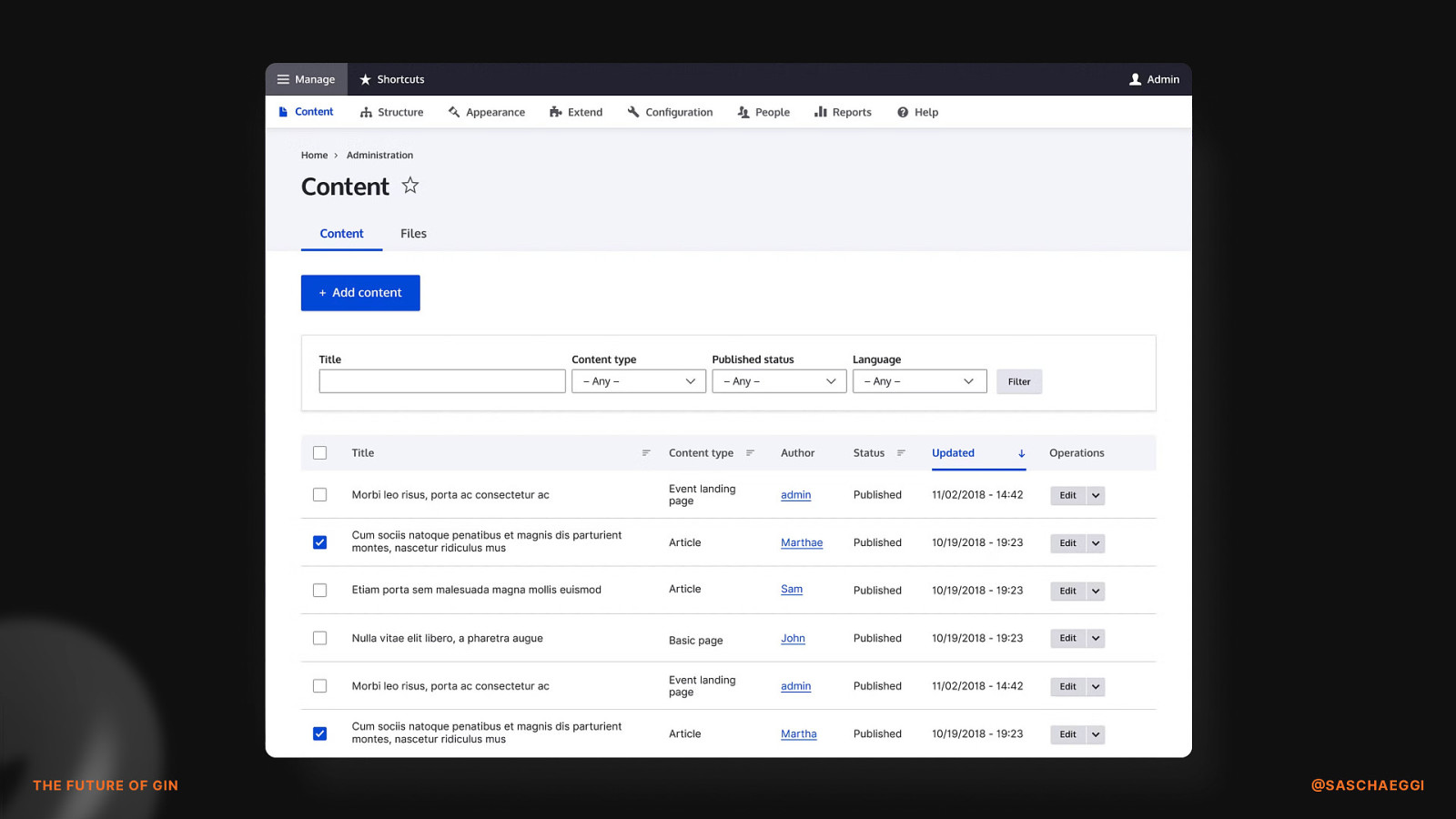Expand operations arrow for Marthae's article row
Viewport: 1456px width, 819px height.
coord(1096,543)
